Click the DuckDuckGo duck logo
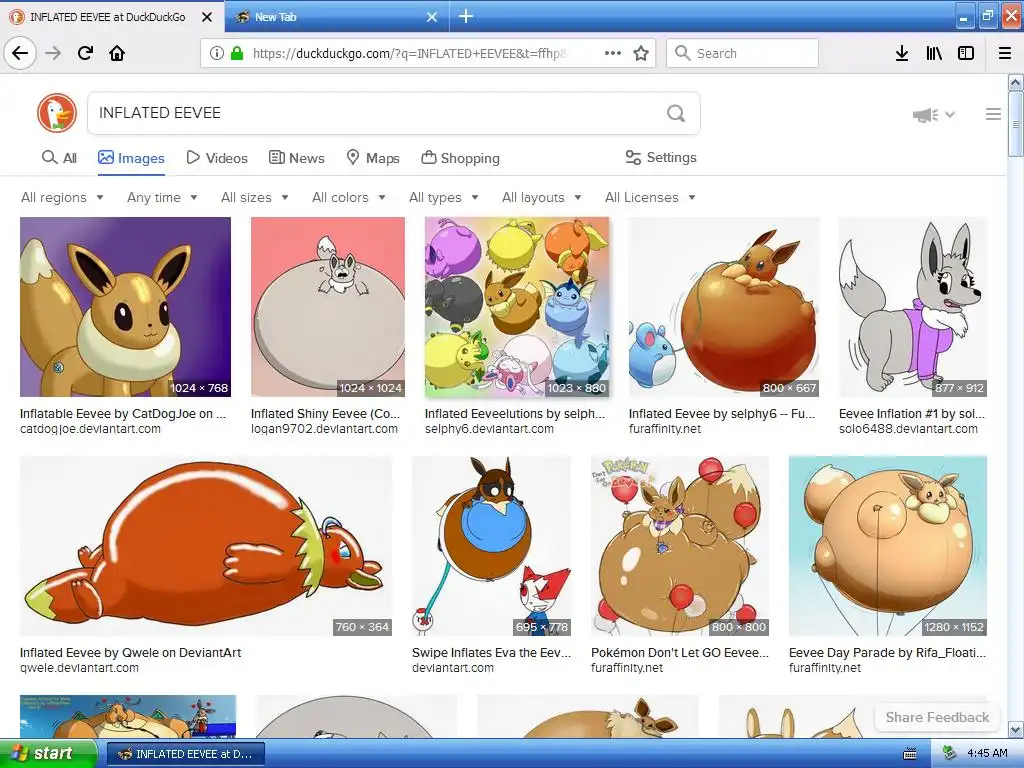The image size is (1024, 768). pyautogui.click(x=57, y=113)
